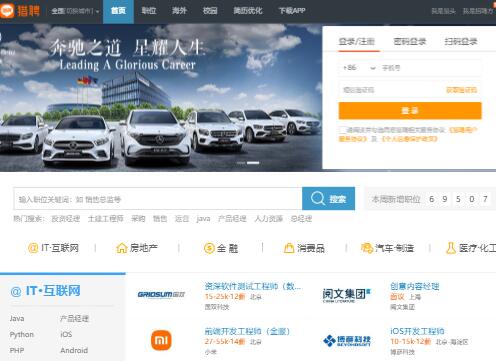Open the 金融 coin icon category

(x=209, y=248)
